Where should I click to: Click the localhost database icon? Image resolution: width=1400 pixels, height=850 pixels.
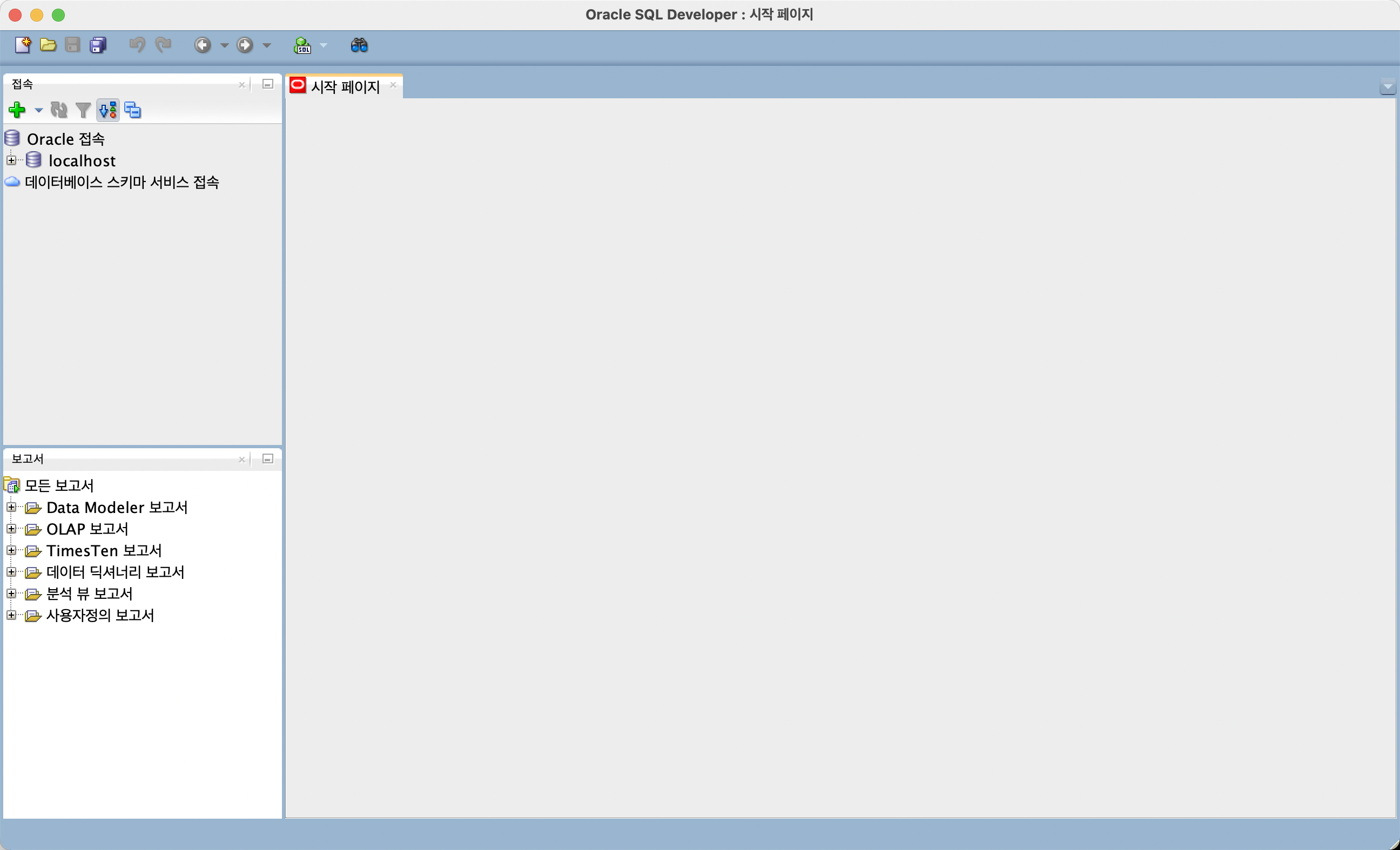[33, 160]
